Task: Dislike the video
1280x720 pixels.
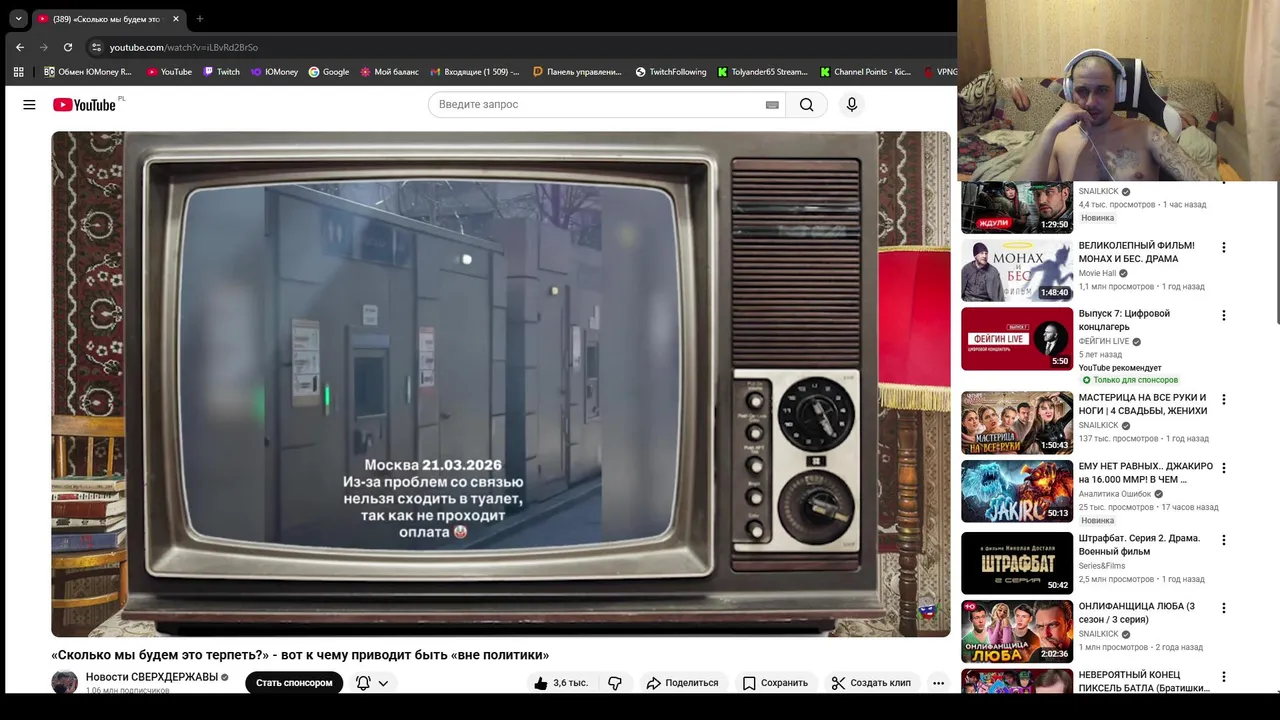Action: (x=615, y=683)
